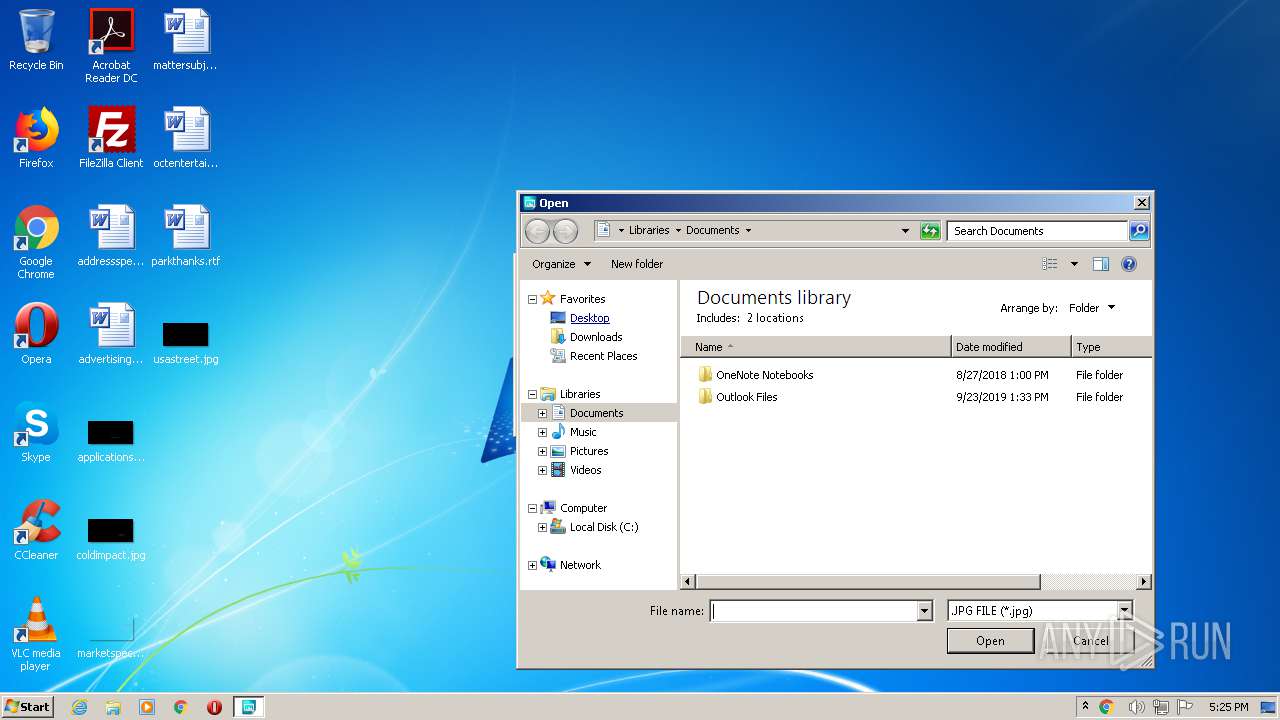The width and height of the screenshot is (1280, 720).
Task: Select octentertai Word document on desktop
Action: pos(185,139)
